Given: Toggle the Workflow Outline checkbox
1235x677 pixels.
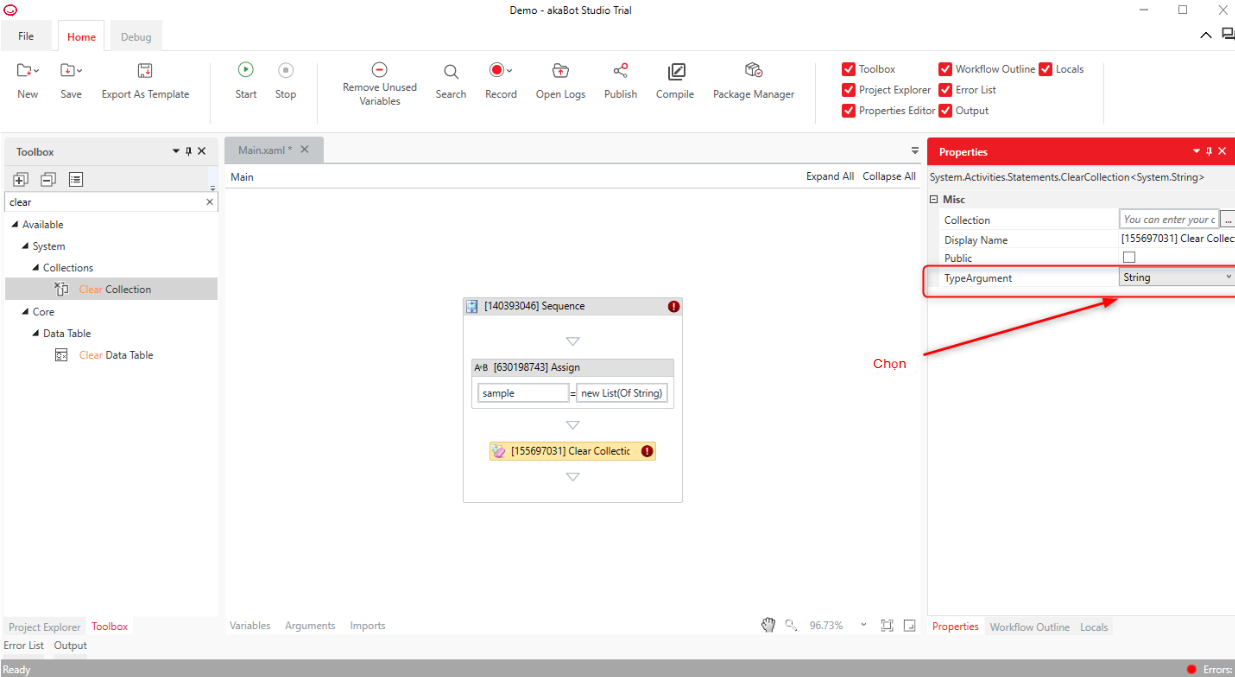Looking at the screenshot, I should click(945, 69).
